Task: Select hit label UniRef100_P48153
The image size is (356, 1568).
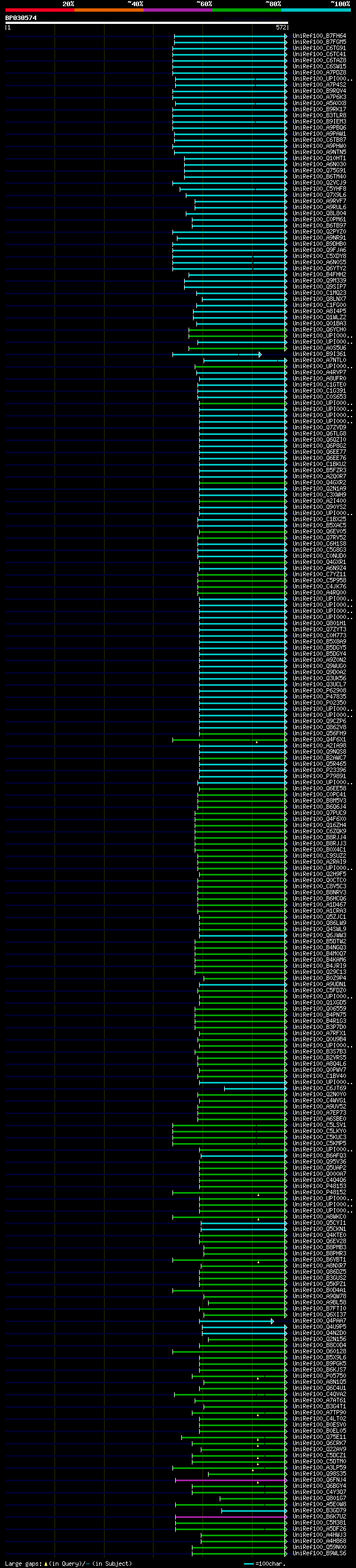Action: pyautogui.click(x=319, y=1186)
